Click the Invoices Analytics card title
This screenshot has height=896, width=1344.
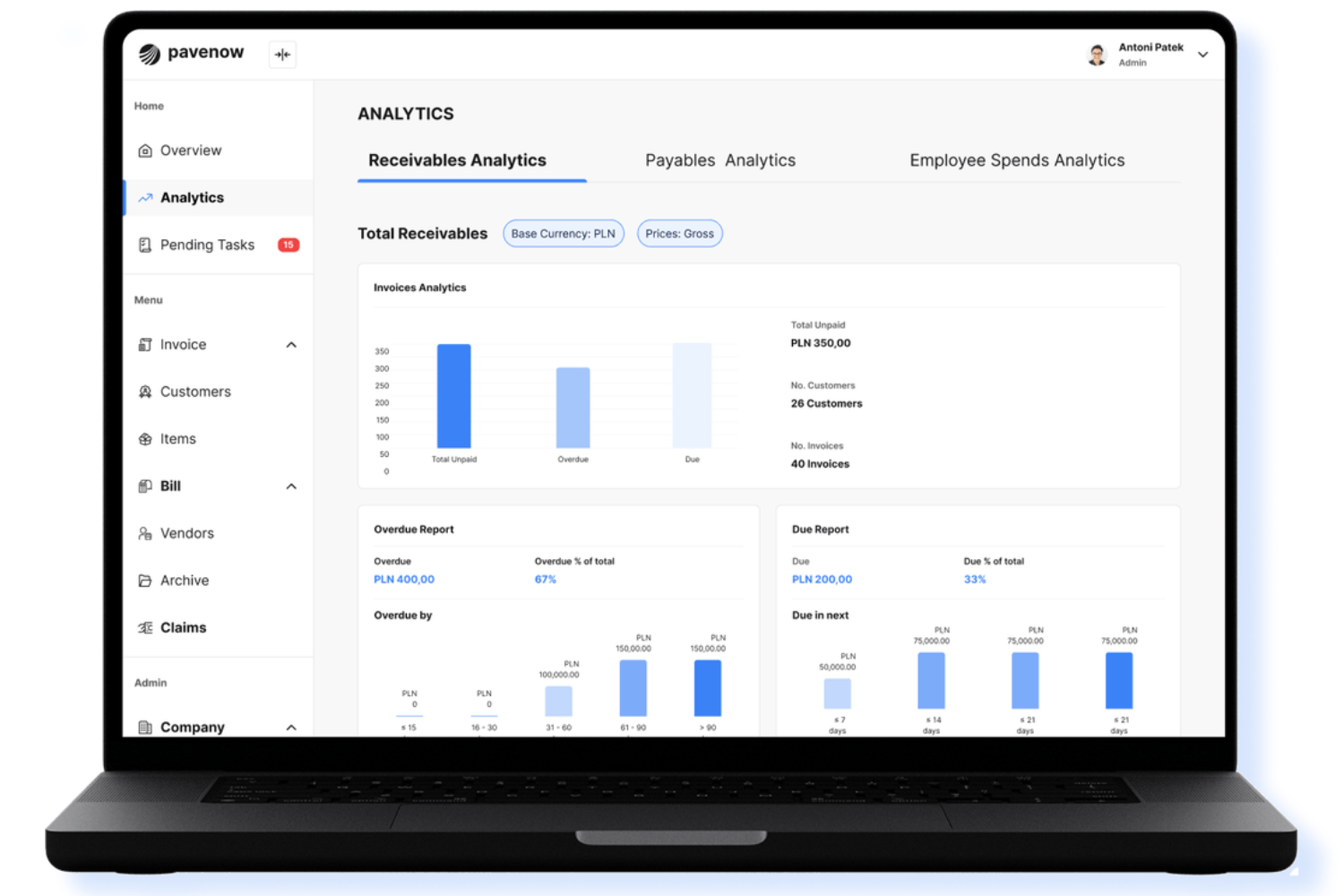tap(420, 288)
